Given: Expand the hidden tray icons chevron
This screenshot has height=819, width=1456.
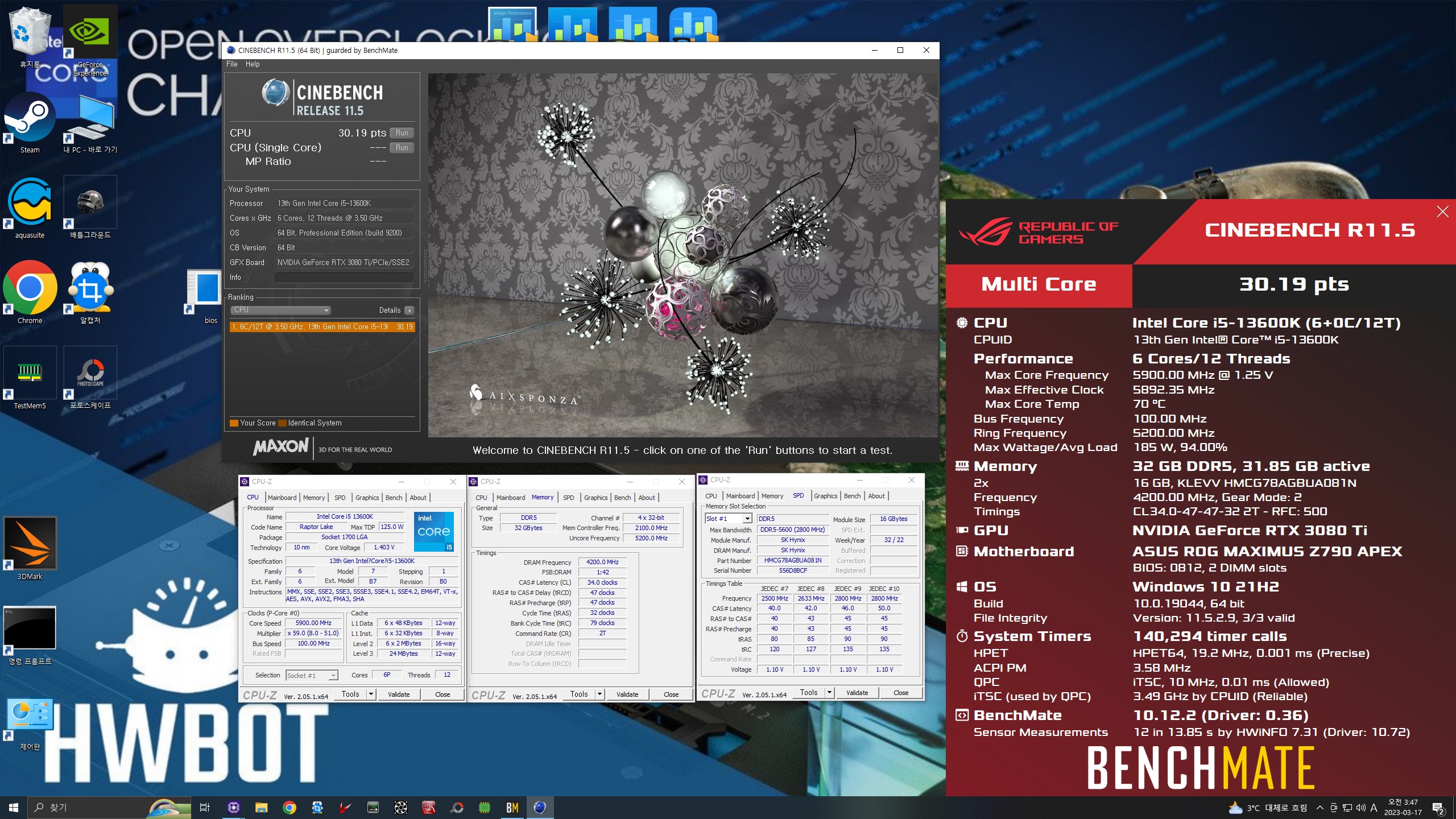Looking at the screenshot, I should tap(1320, 808).
